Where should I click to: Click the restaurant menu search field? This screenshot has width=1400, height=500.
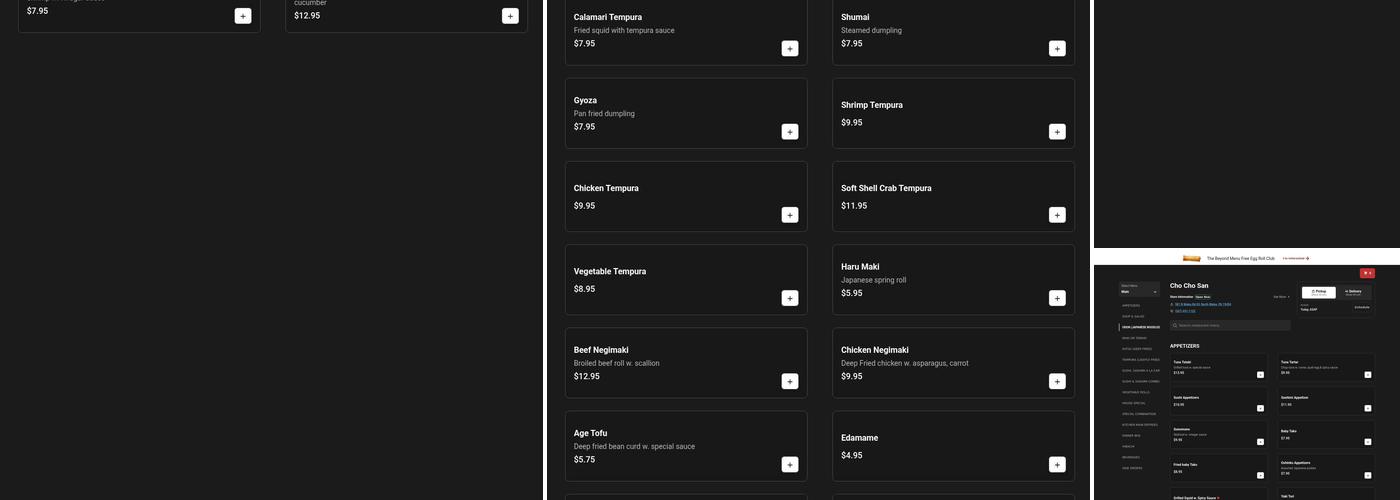click(1230, 325)
